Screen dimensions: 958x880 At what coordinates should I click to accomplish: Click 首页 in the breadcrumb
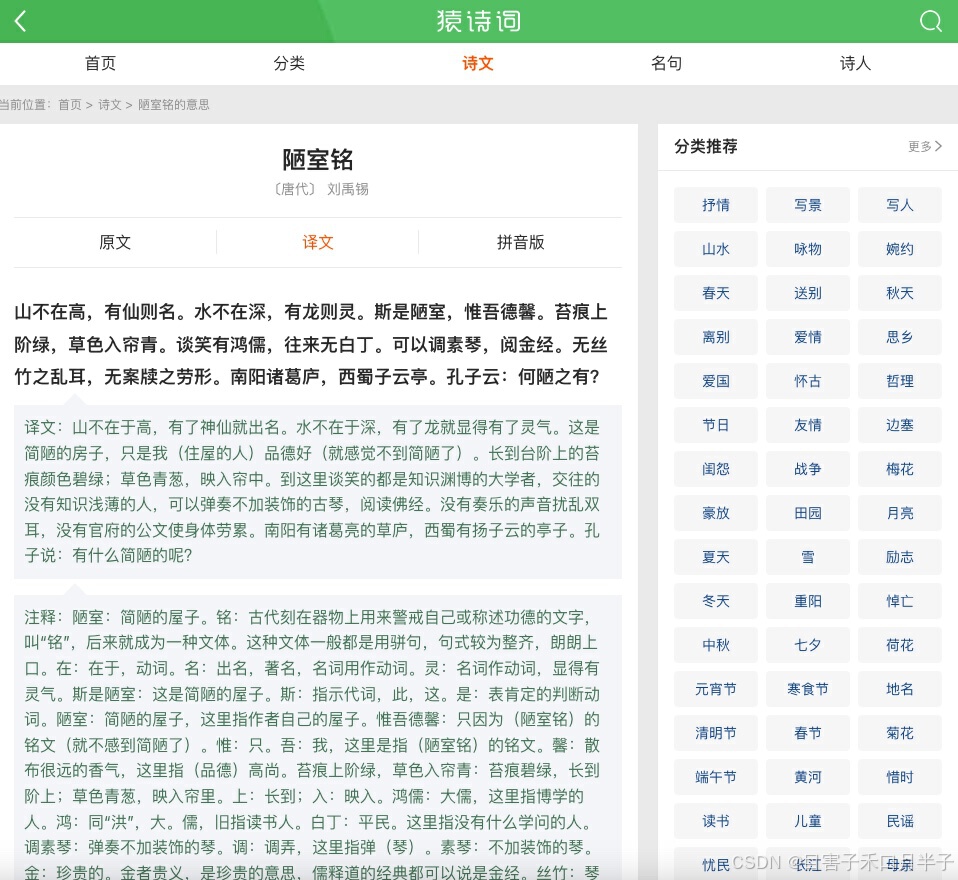coord(70,104)
